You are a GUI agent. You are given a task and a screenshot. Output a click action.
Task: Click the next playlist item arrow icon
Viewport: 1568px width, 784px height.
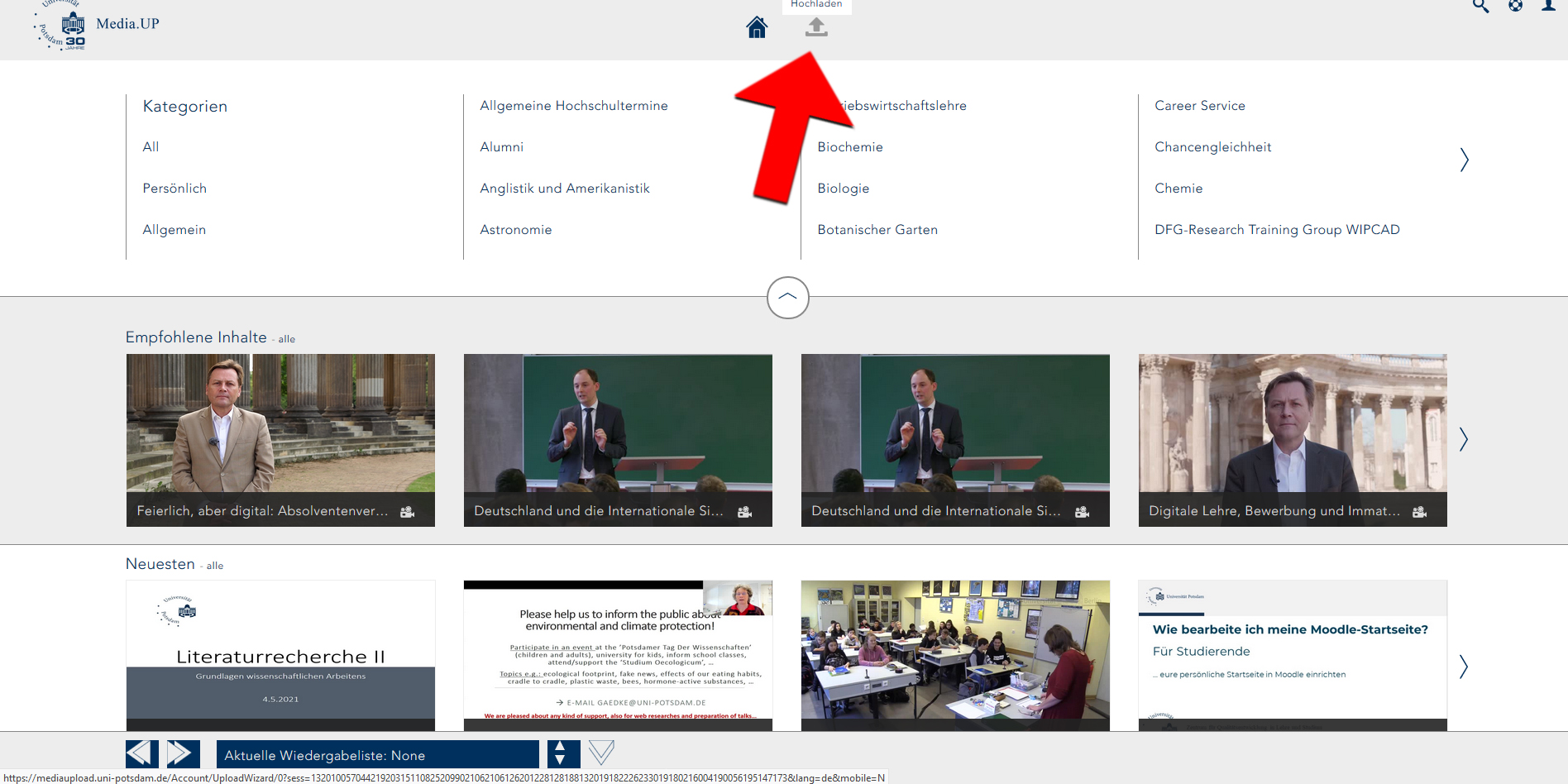[x=183, y=753]
